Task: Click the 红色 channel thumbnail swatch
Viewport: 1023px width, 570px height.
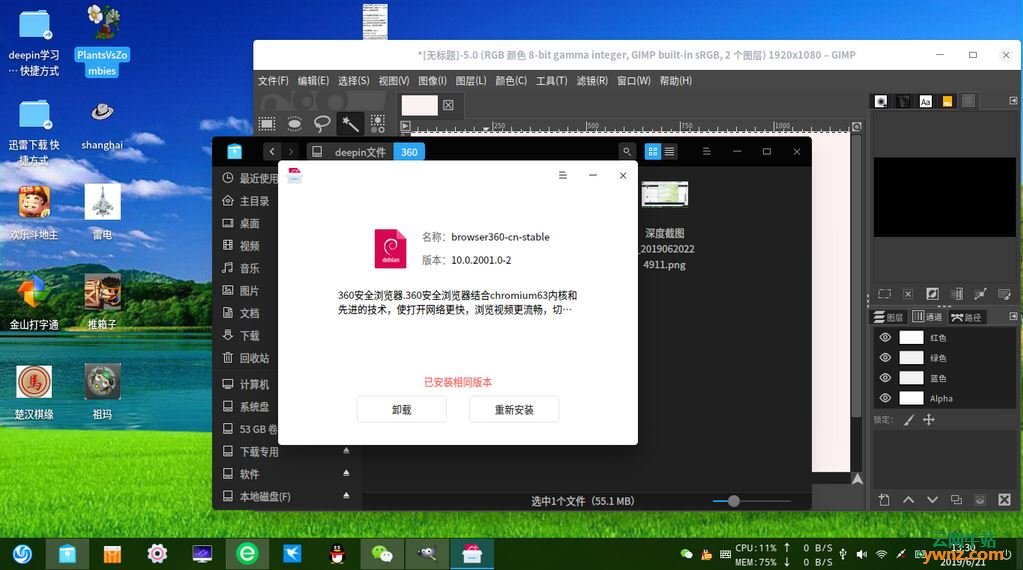Action: pos(911,337)
